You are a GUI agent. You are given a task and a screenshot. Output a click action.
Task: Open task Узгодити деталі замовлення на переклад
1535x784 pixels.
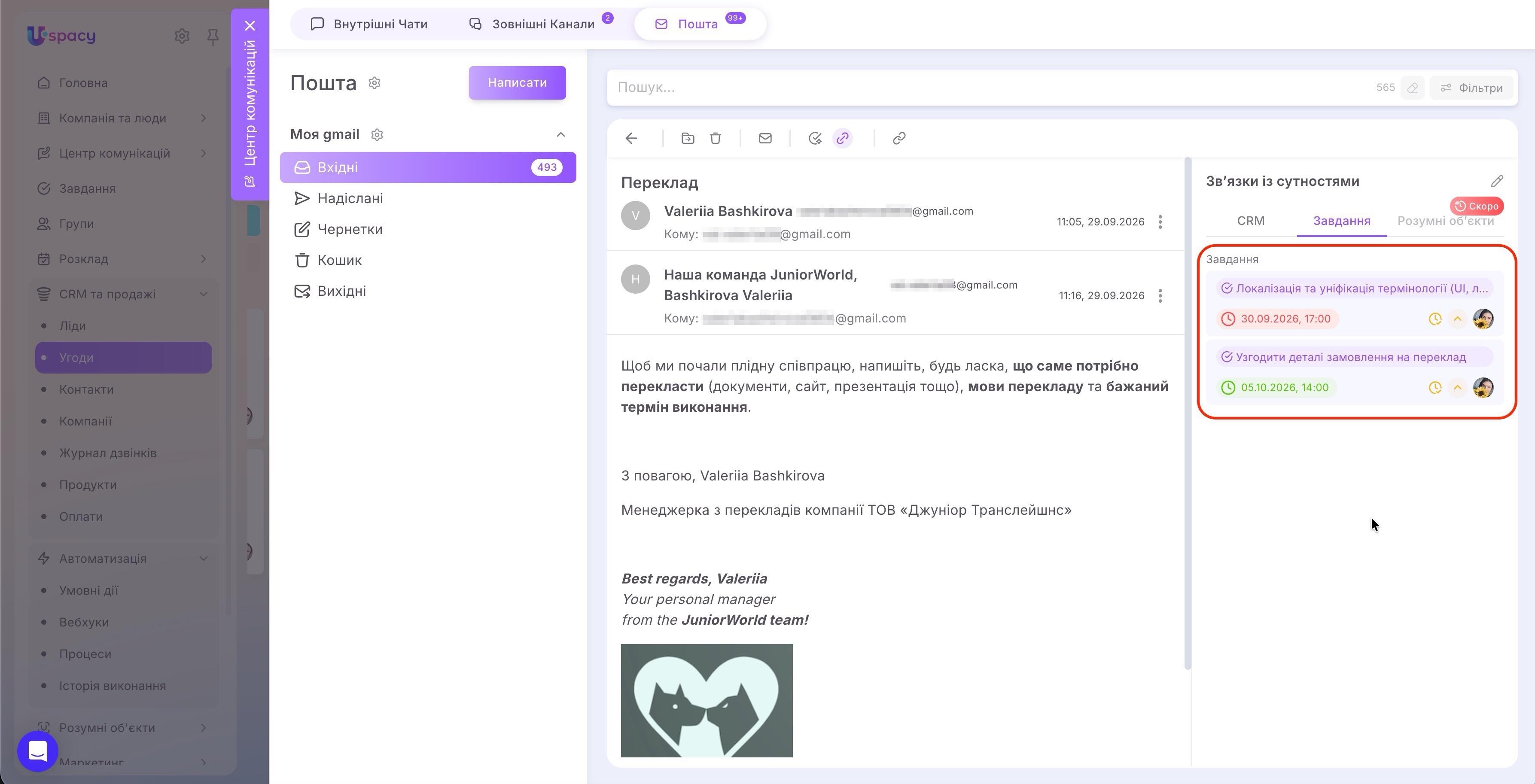coord(1354,357)
